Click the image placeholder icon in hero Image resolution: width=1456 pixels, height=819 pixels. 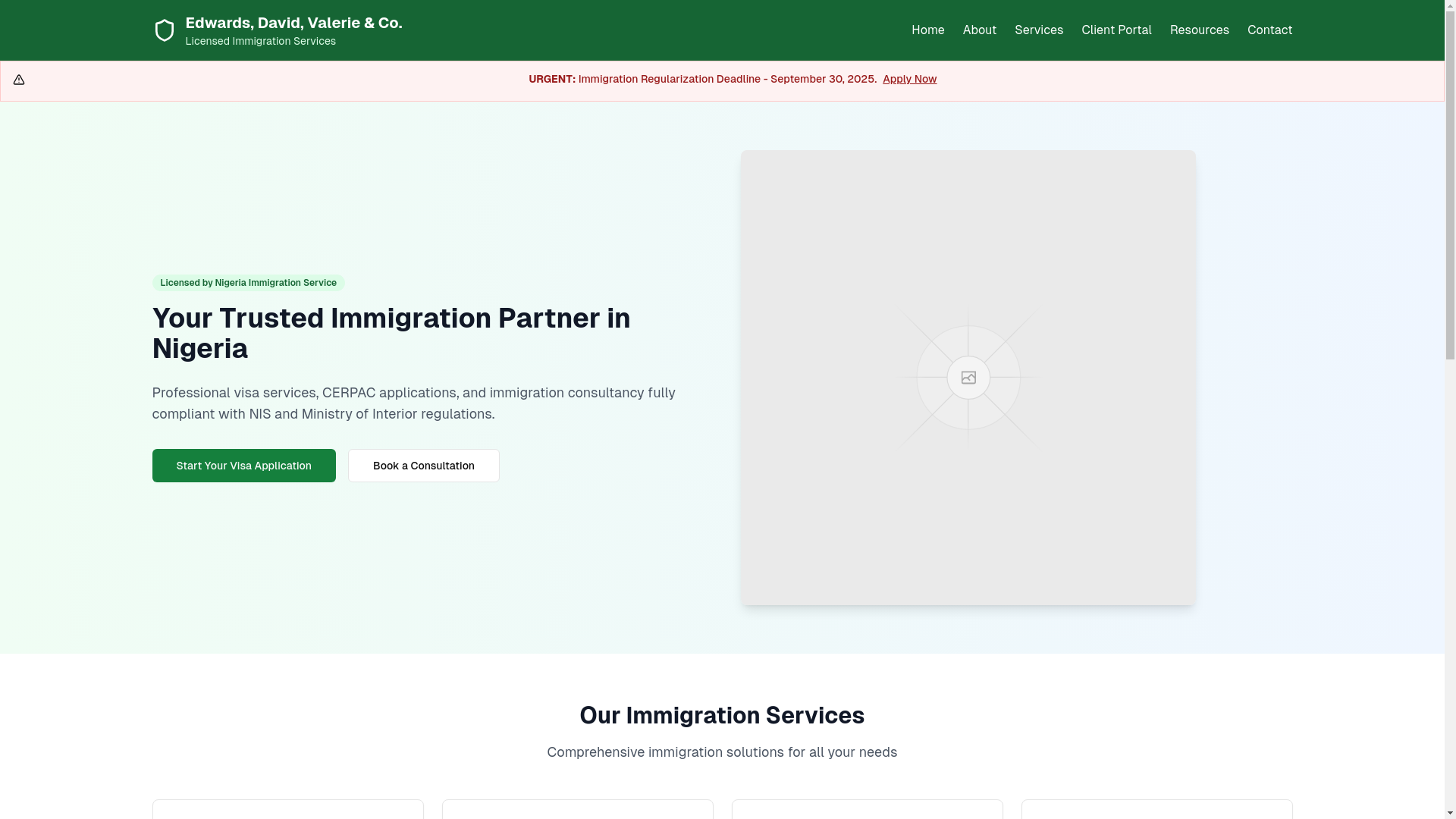tap(968, 378)
